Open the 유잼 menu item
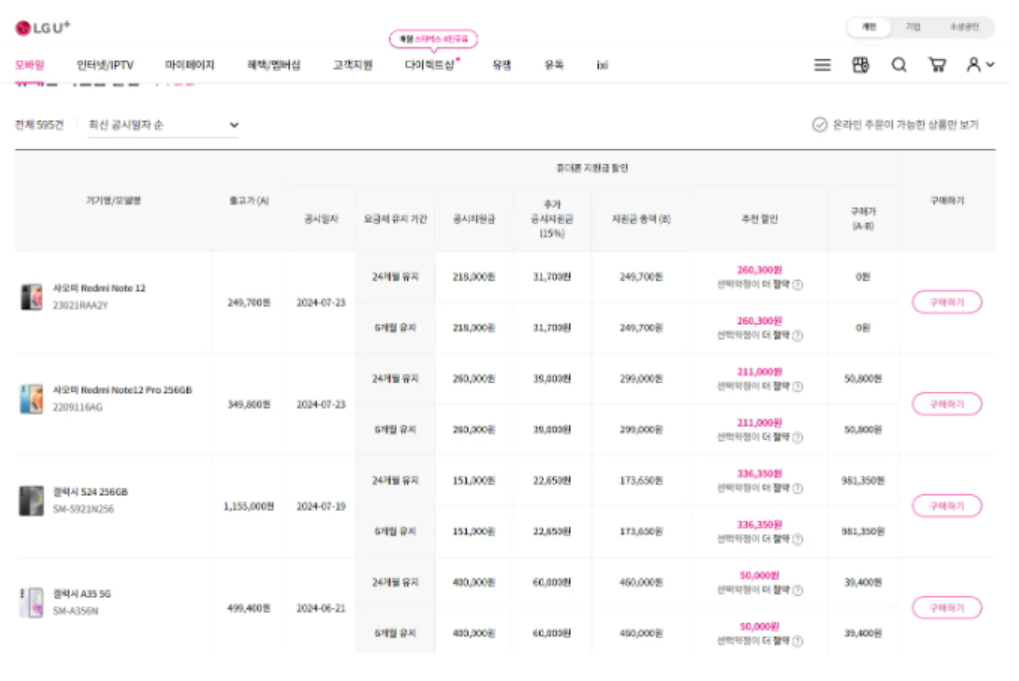The height and width of the screenshot is (681, 1019). (502, 65)
